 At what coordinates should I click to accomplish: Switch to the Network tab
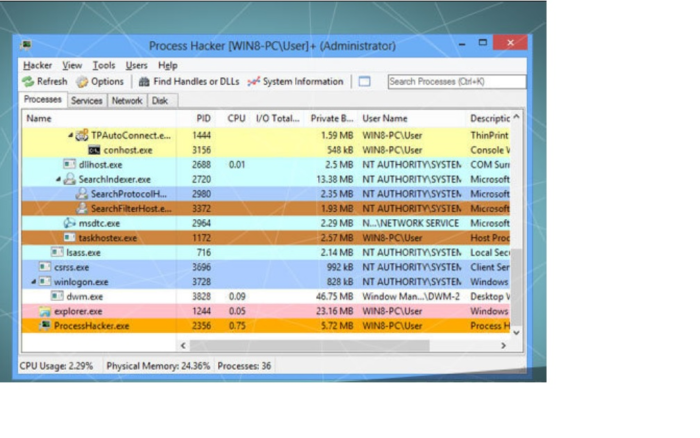click(127, 100)
